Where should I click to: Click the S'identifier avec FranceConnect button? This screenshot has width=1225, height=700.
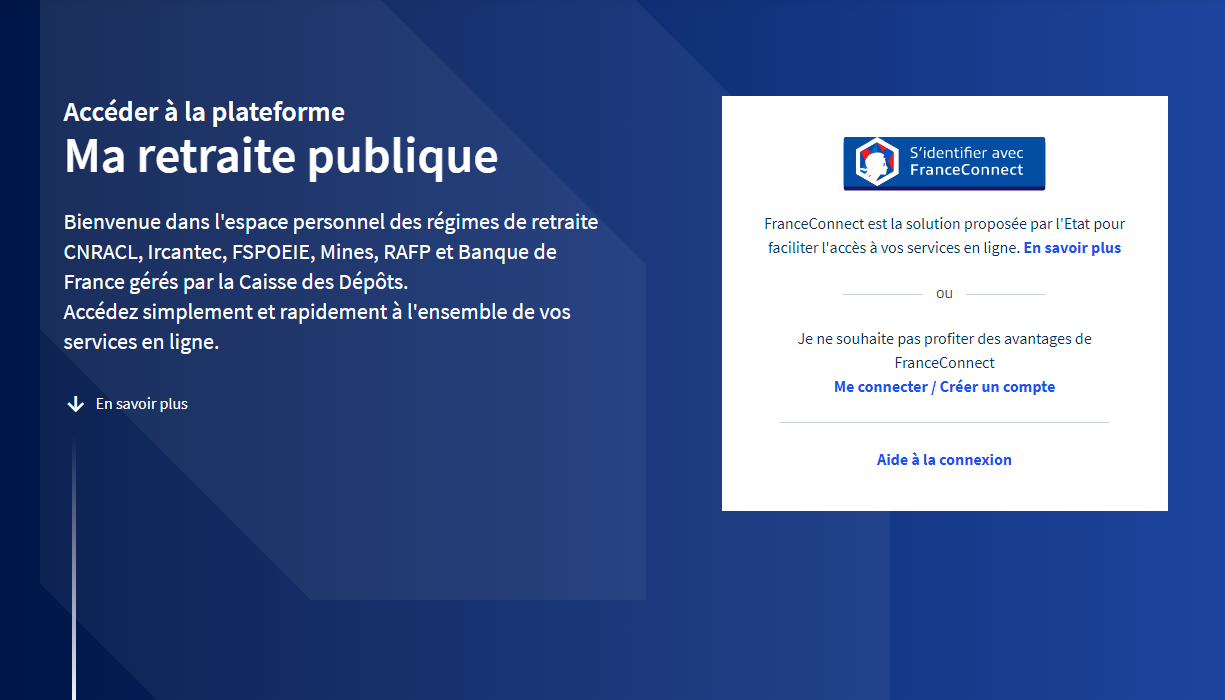pos(944,163)
